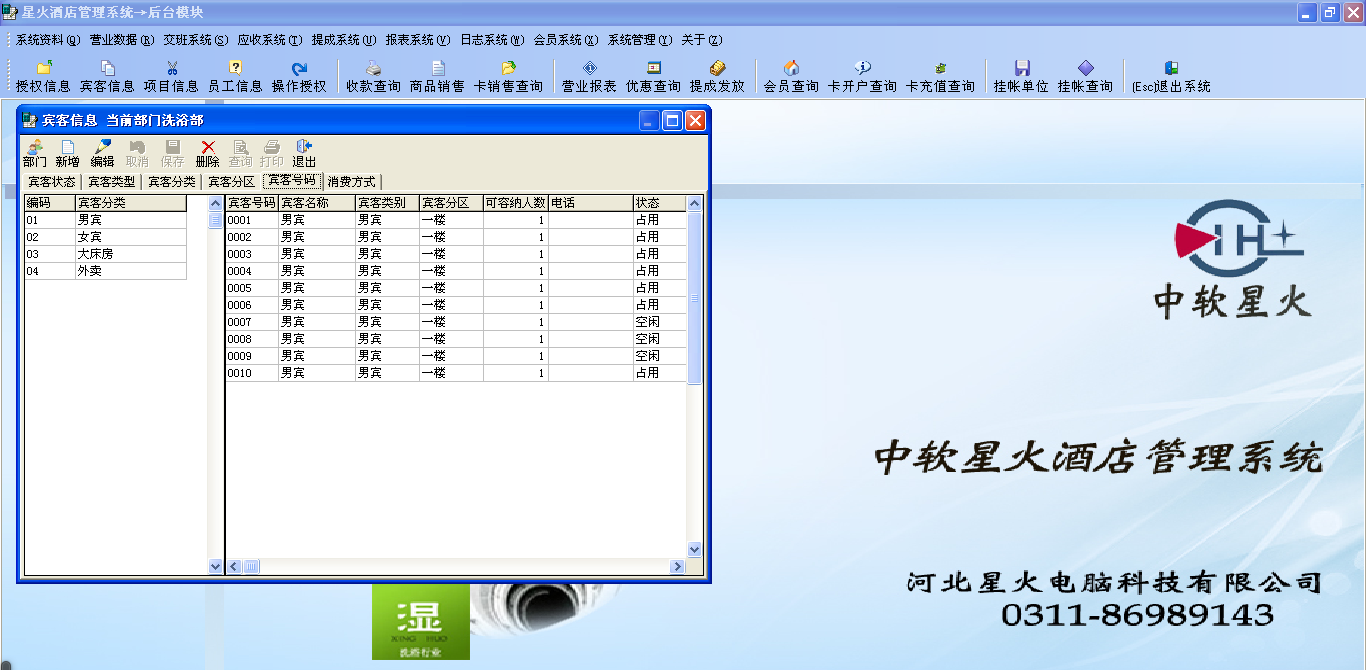
Task: Open 卡充值查询 toolbar icon
Action: pos(940,77)
